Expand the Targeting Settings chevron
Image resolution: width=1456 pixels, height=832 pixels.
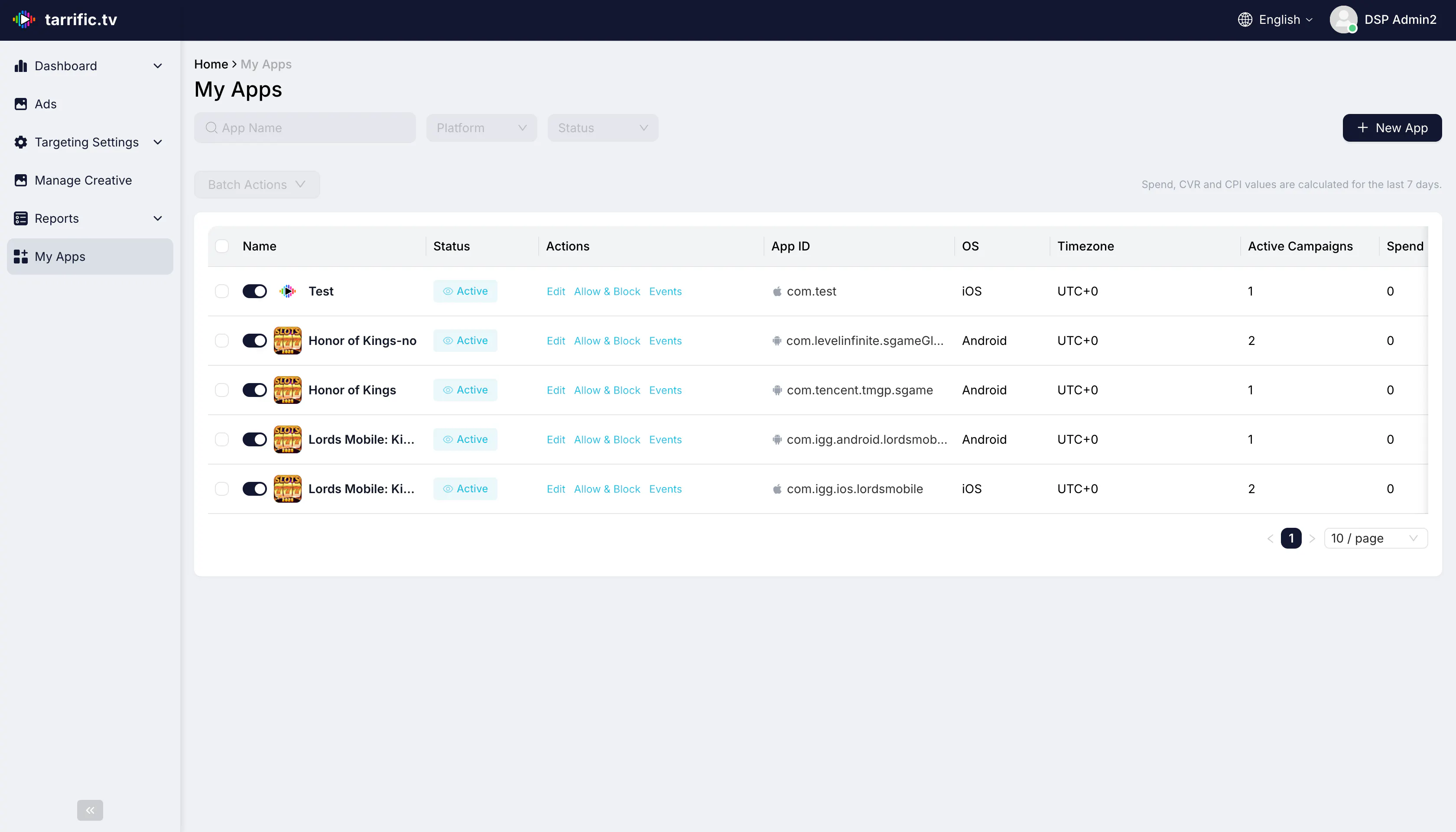[158, 142]
